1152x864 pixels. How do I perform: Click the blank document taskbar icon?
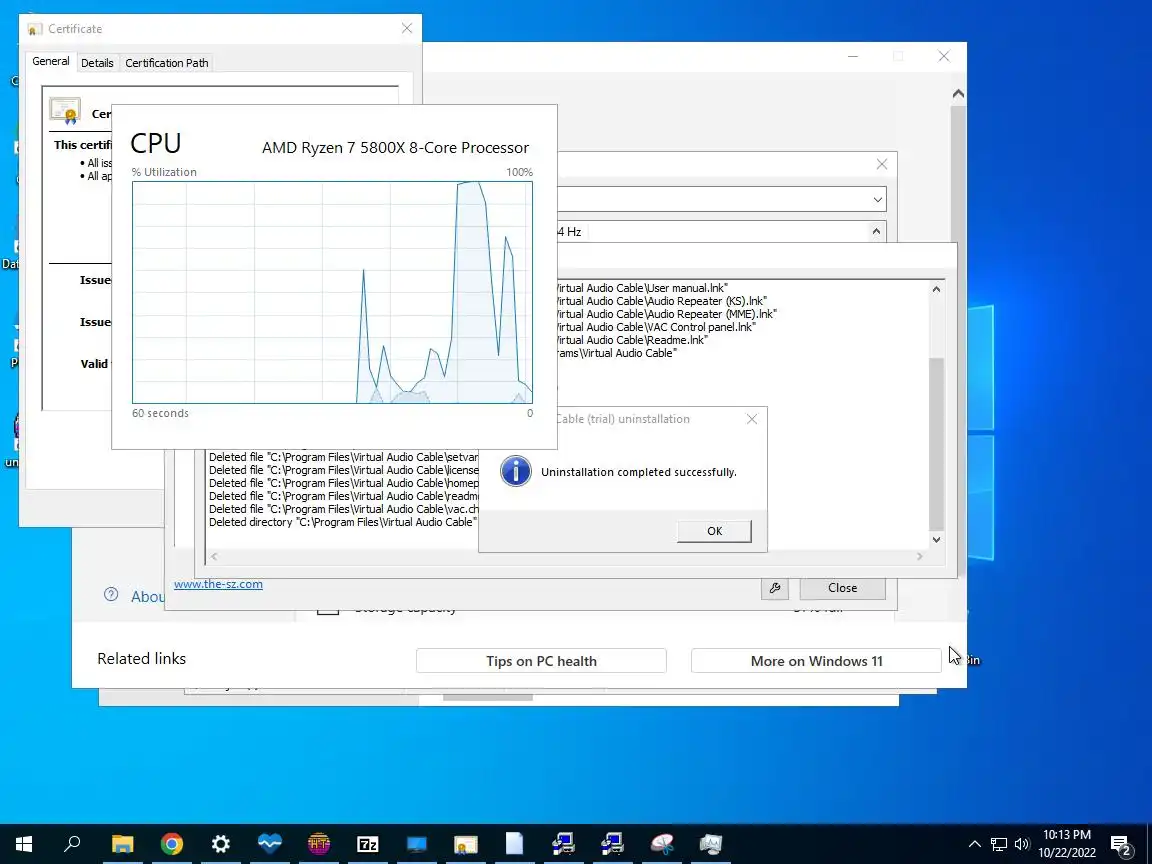[x=514, y=843]
